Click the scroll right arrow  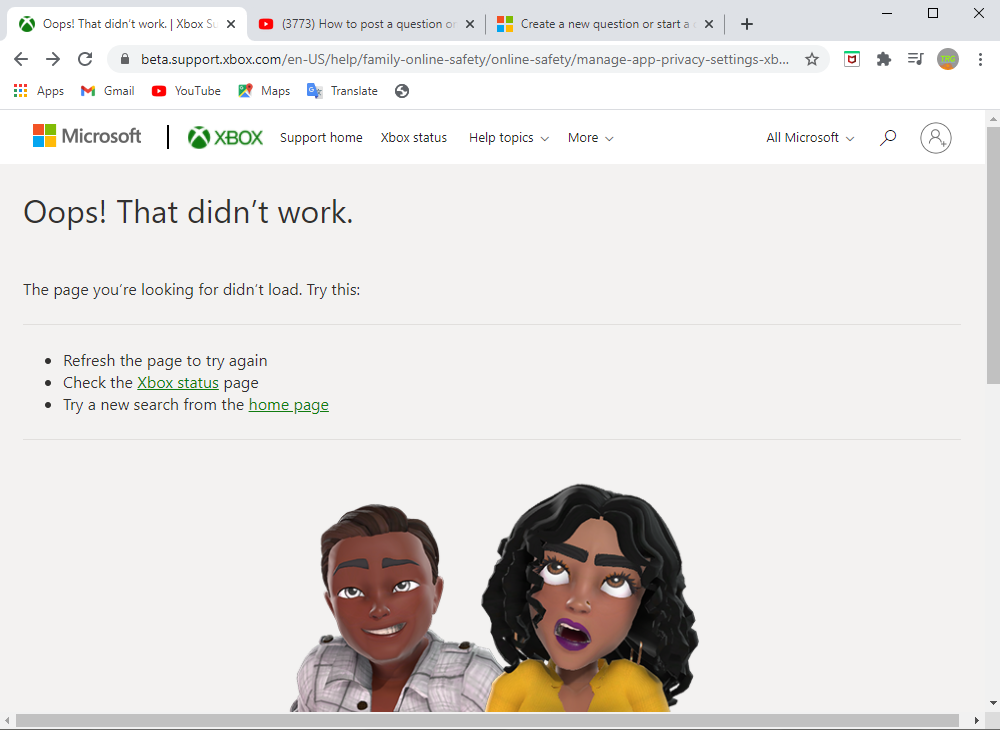point(976,720)
